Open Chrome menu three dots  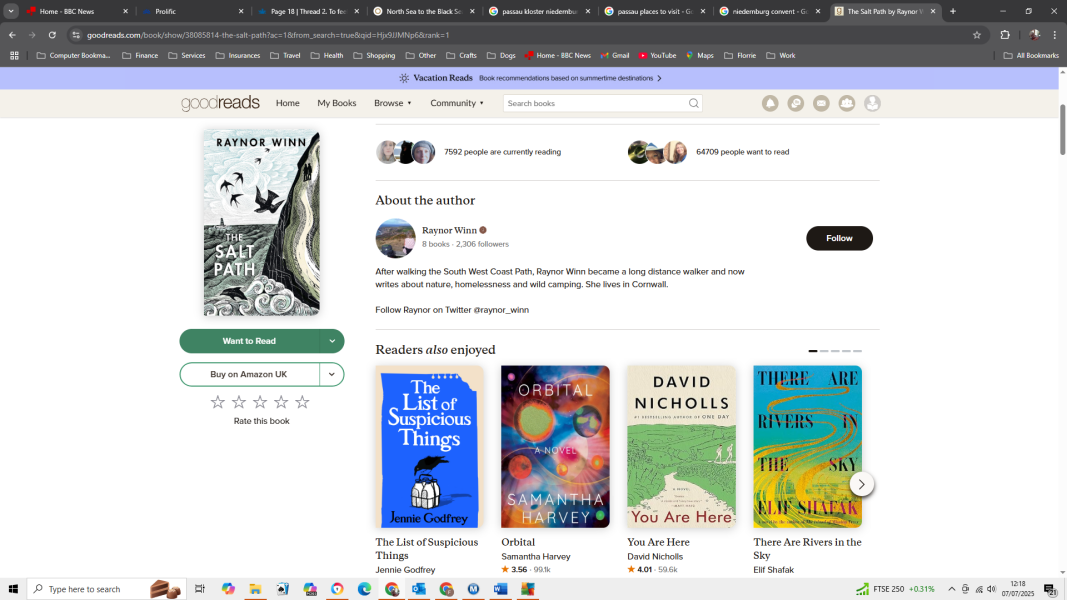1055,35
